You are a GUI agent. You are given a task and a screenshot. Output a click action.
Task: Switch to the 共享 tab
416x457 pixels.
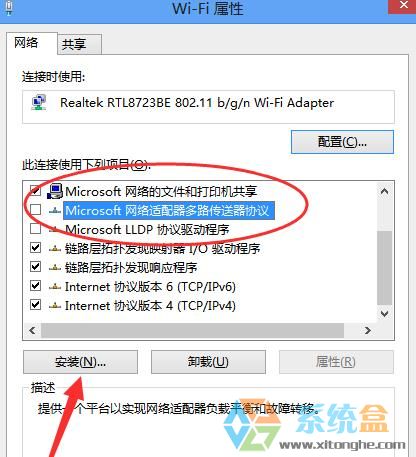79,44
